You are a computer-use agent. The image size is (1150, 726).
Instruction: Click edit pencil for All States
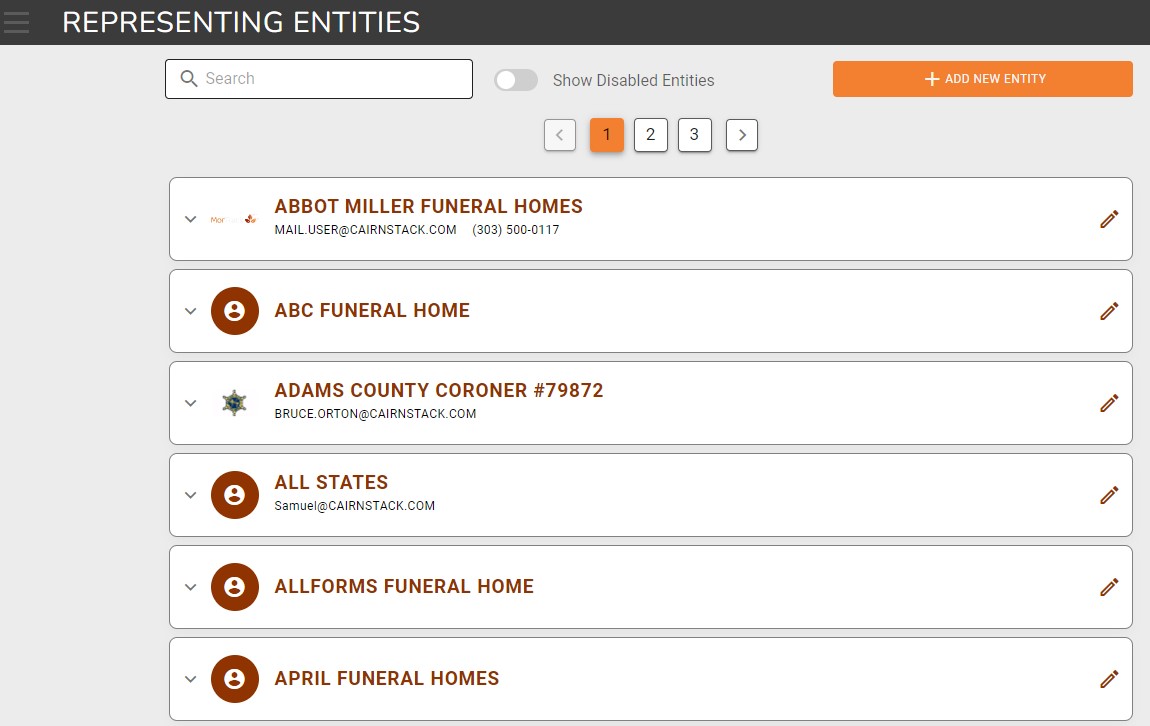tap(1108, 495)
